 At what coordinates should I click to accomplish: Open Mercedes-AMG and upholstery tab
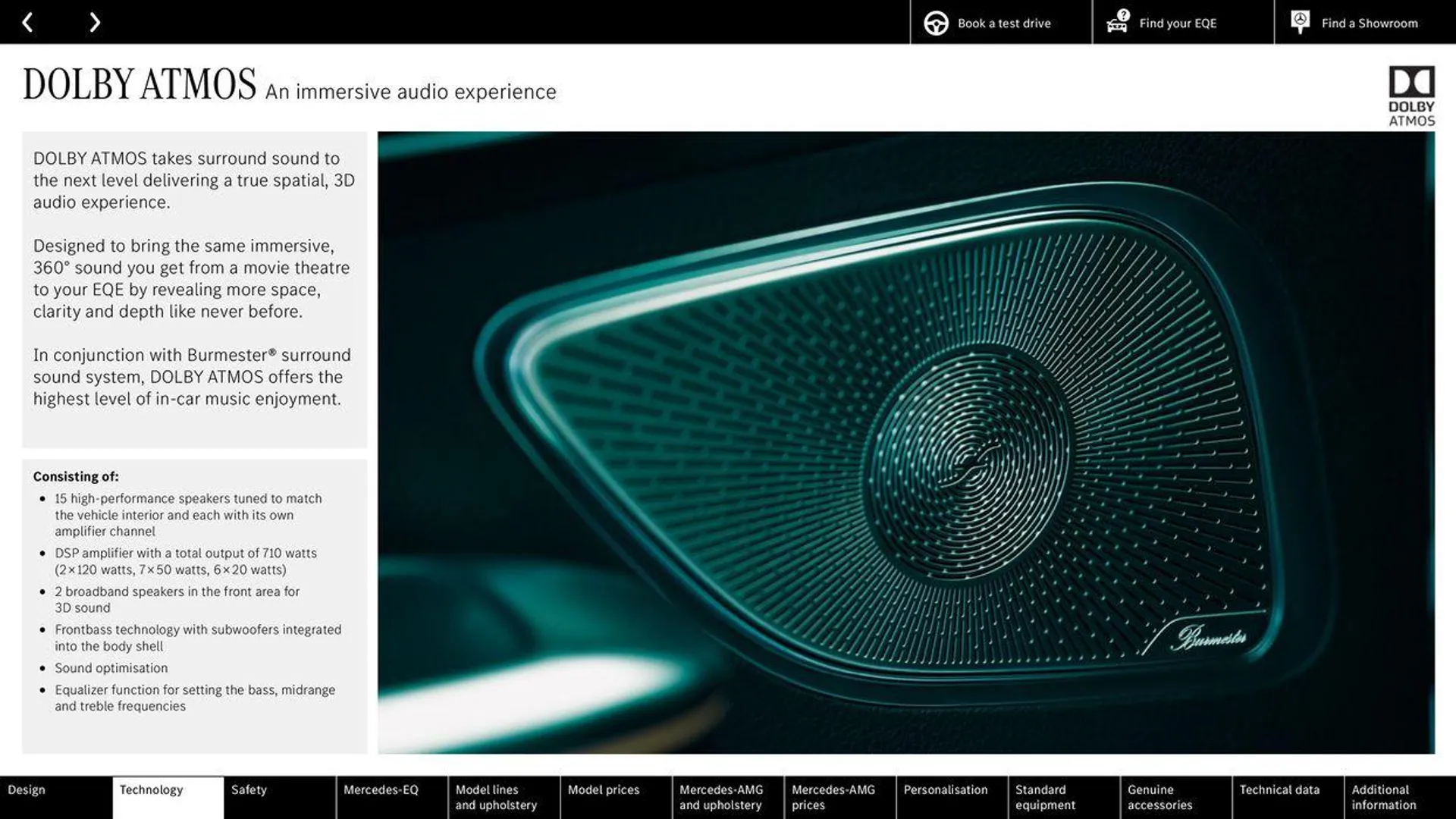pos(728,797)
